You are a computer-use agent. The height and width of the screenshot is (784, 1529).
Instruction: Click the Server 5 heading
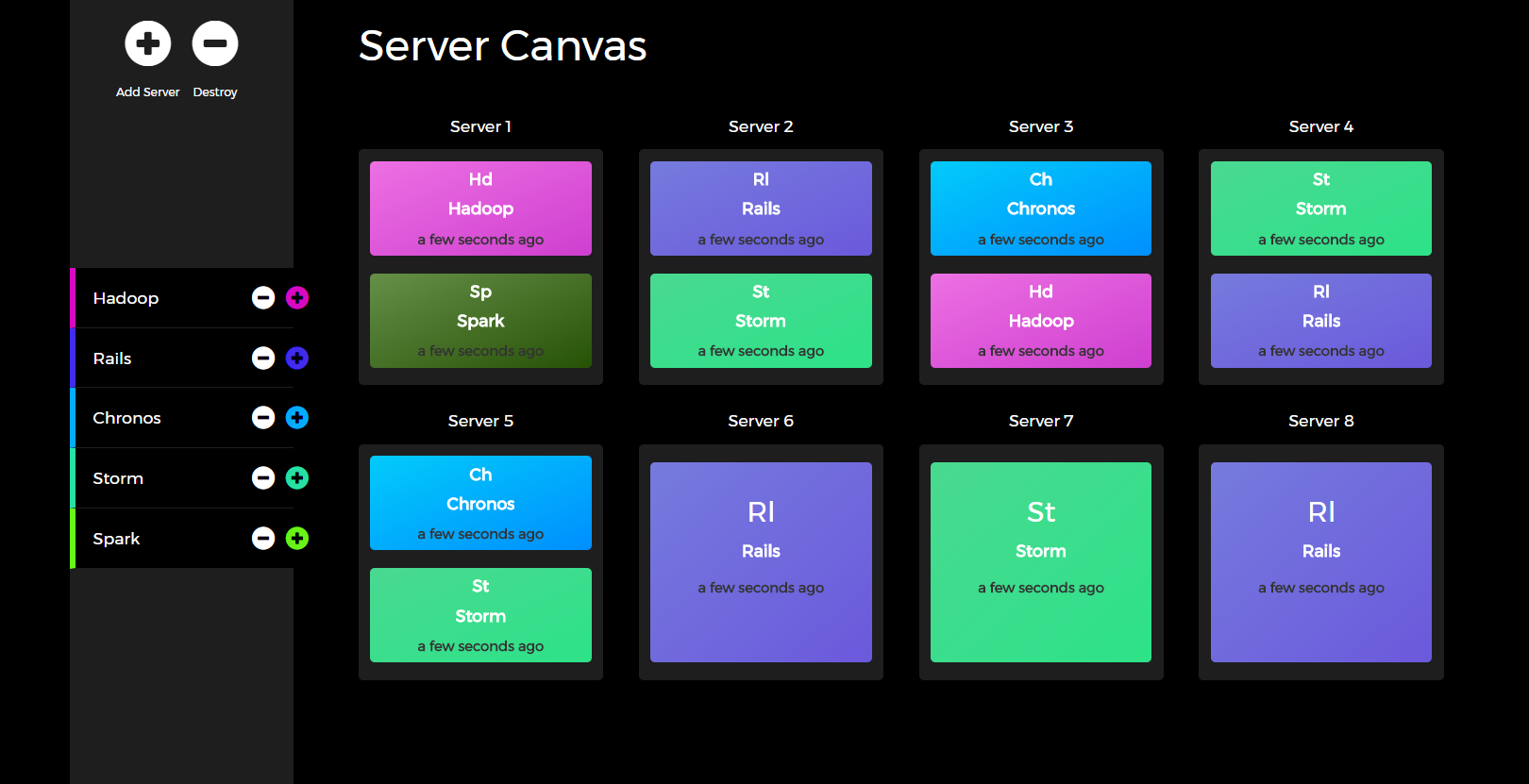pyautogui.click(x=480, y=421)
